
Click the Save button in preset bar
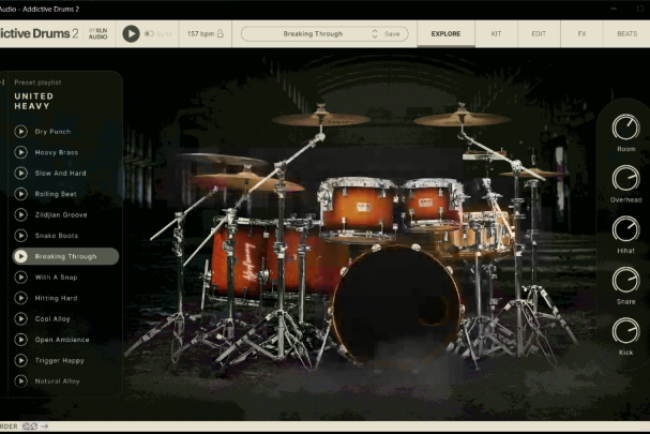[x=392, y=34]
